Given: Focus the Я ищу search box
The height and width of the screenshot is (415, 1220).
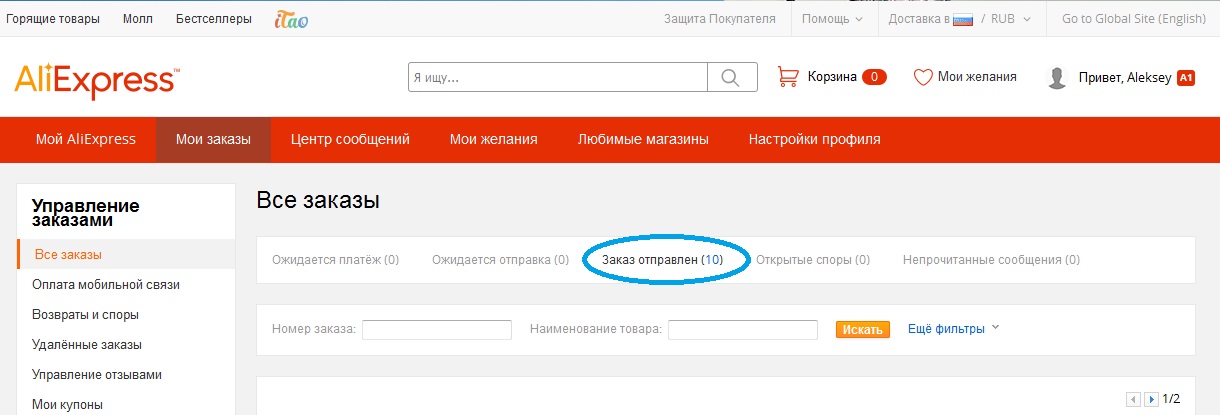Looking at the screenshot, I should coord(557,77).
